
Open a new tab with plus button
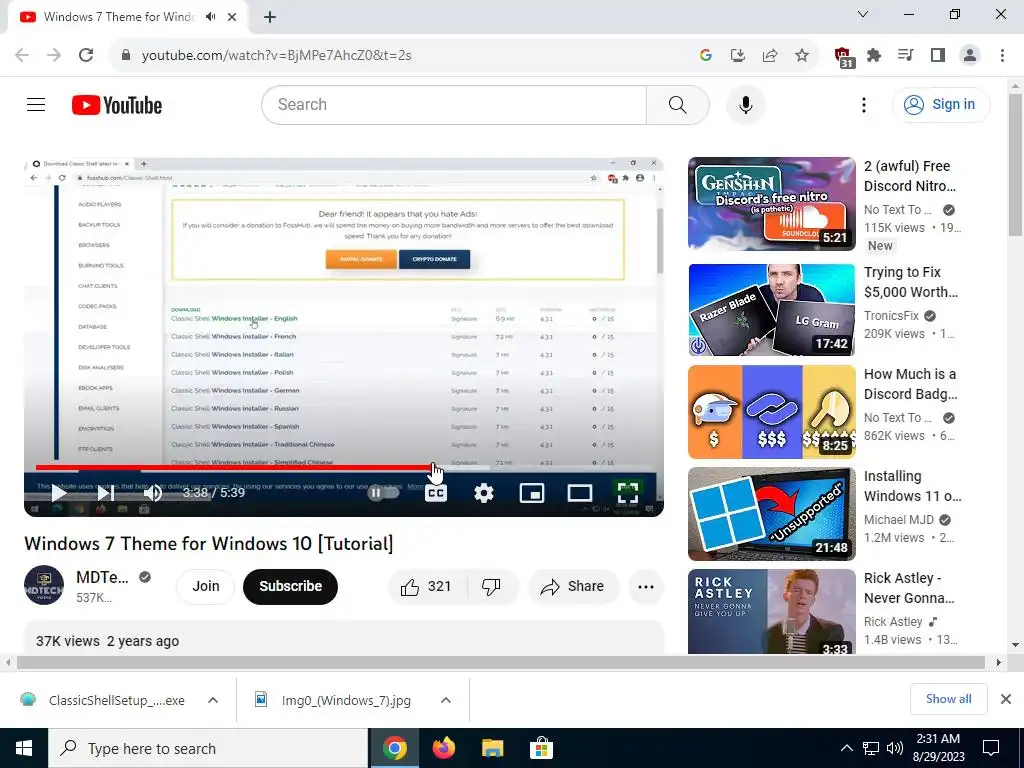(270, 18)
